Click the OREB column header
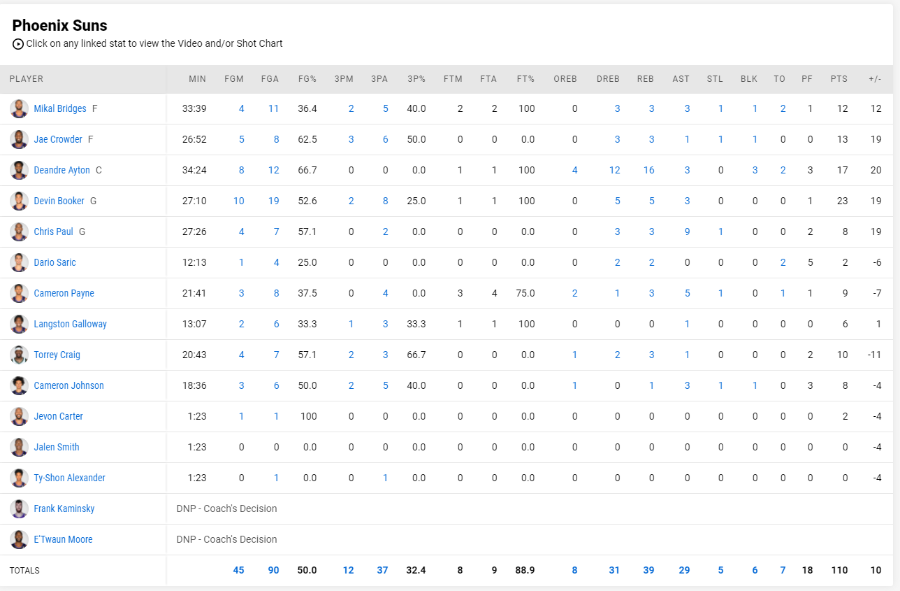Screen dimensions: 900x591 pyautogui.click(x=565, y=79)
